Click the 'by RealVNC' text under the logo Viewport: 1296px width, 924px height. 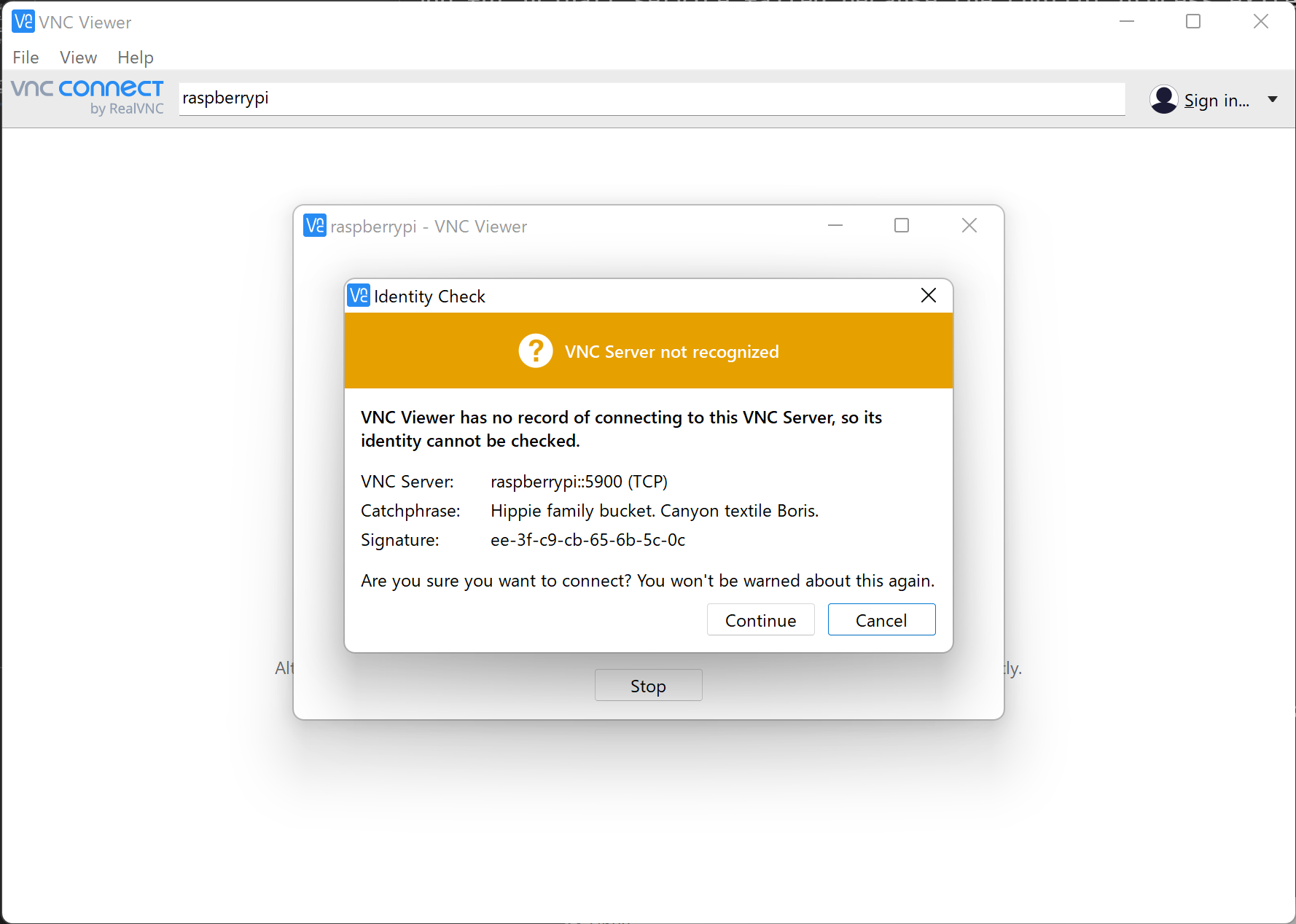click(x=127, y=108)
